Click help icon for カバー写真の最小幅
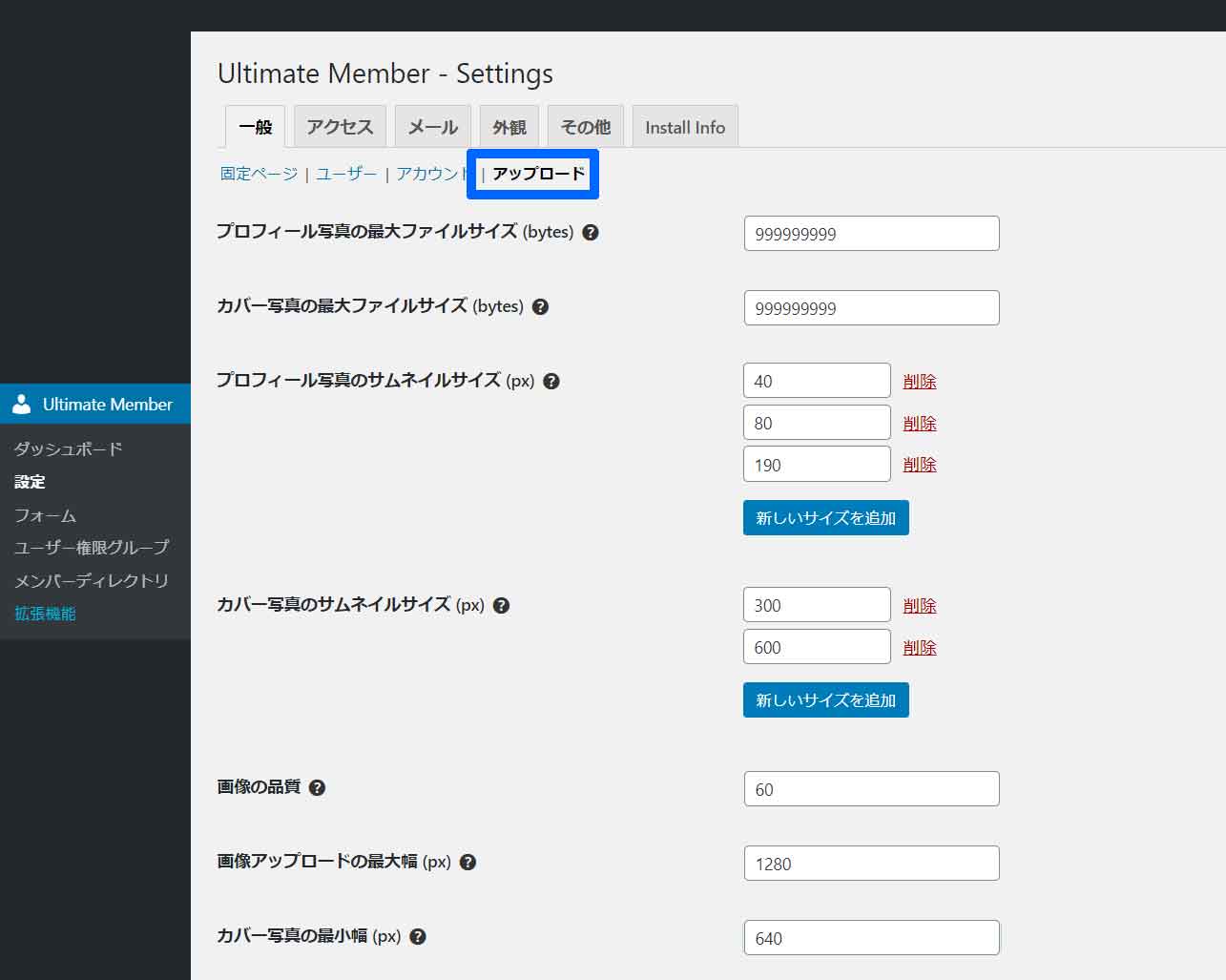 (418, 936)
